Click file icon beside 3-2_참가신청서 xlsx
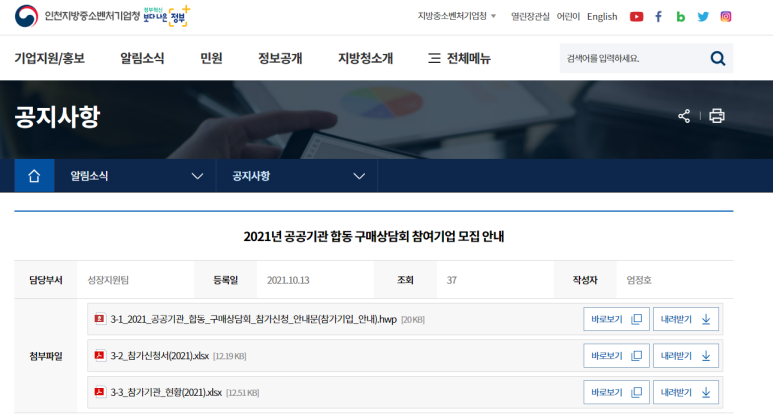Image resolution: width=773 pixels, height=418 pixels. (100, 355)
